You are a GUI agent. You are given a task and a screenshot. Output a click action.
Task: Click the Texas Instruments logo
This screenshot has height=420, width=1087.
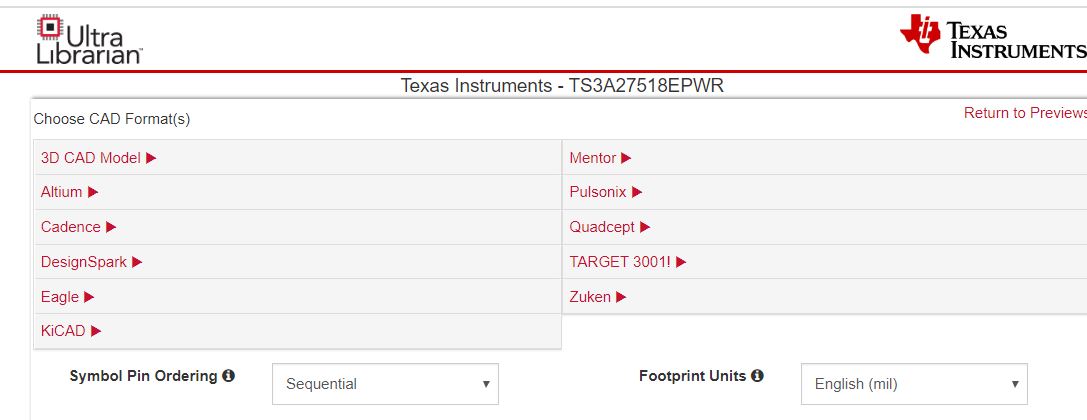tap(993, 36)
